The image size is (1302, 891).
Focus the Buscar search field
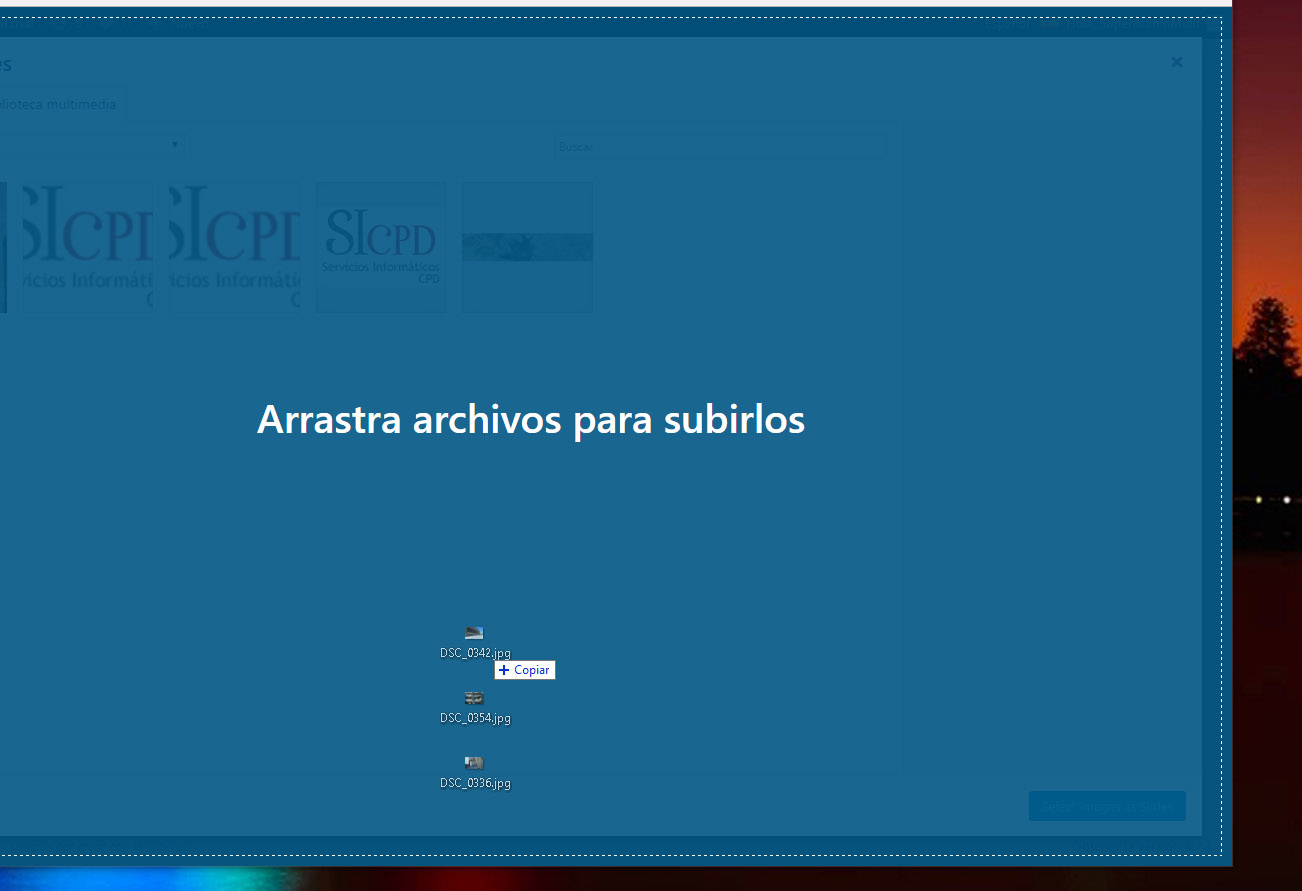[720, 147]
